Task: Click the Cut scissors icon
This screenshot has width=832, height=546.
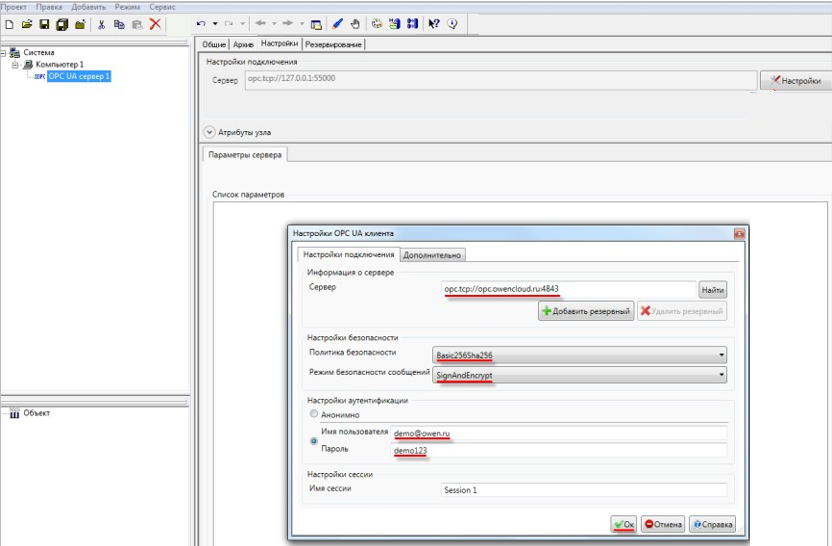Action: coord(101,24)
